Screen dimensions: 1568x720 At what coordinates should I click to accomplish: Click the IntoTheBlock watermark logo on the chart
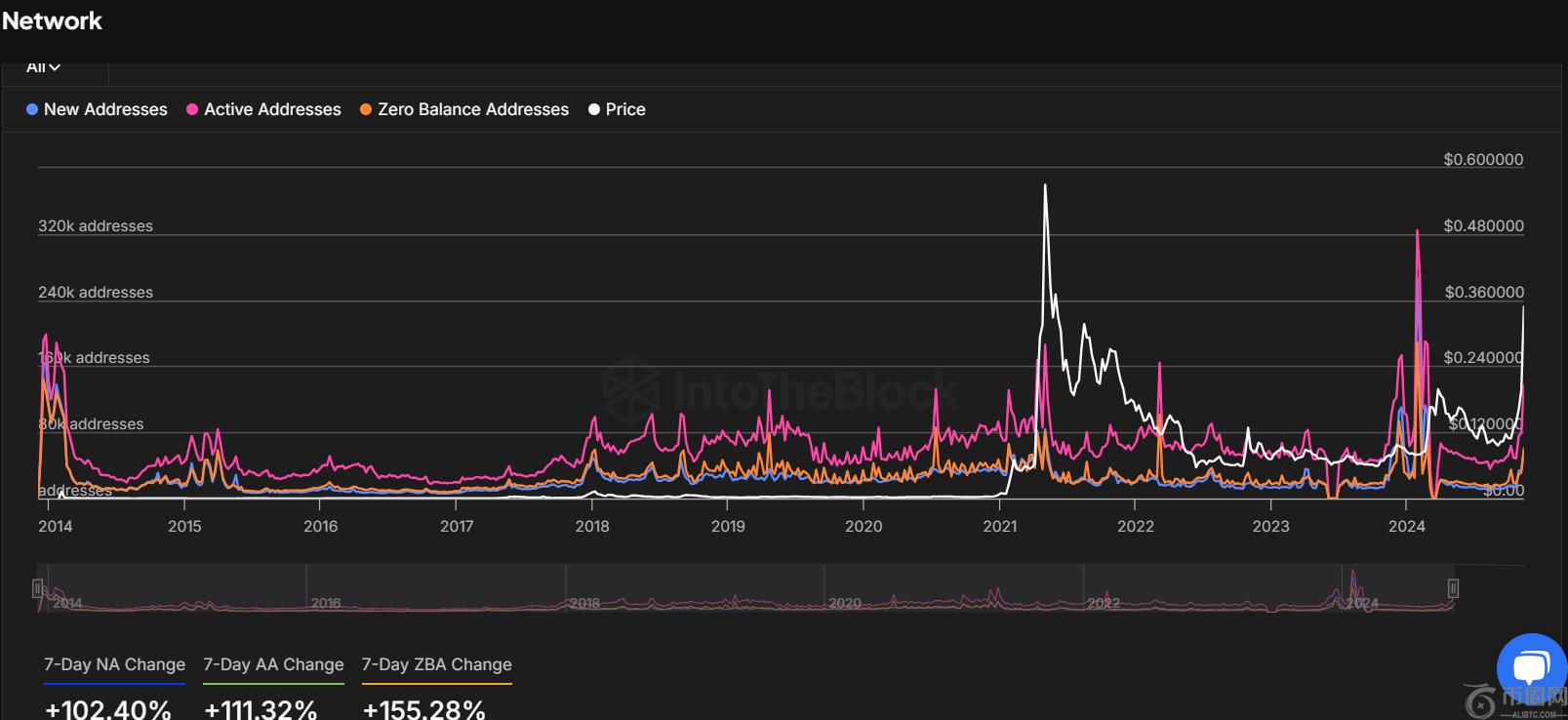point(781,390)
